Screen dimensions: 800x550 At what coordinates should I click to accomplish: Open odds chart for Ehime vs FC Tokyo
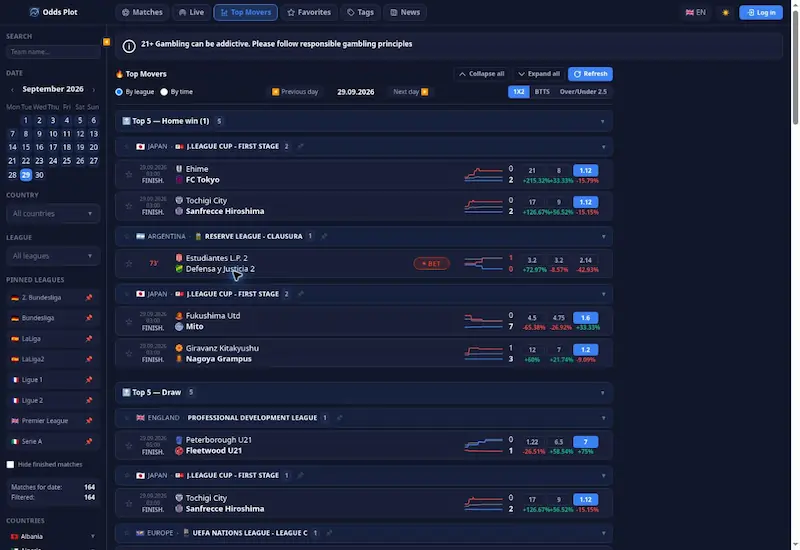pyautogui.click(x=483, y=174)
